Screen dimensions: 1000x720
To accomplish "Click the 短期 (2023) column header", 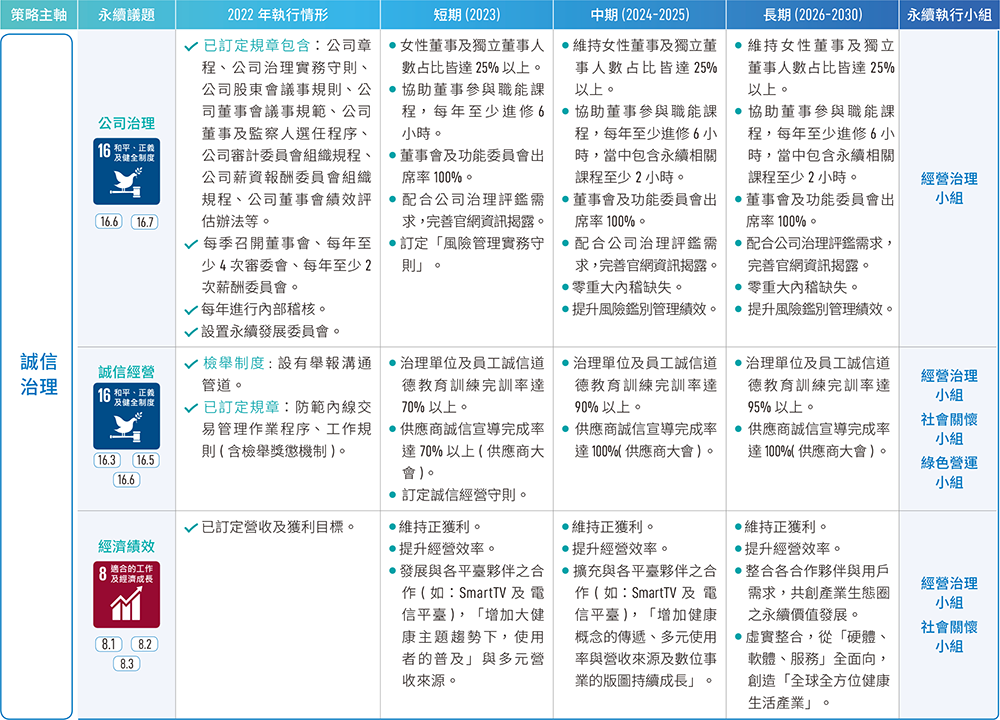I will [466, 14].
